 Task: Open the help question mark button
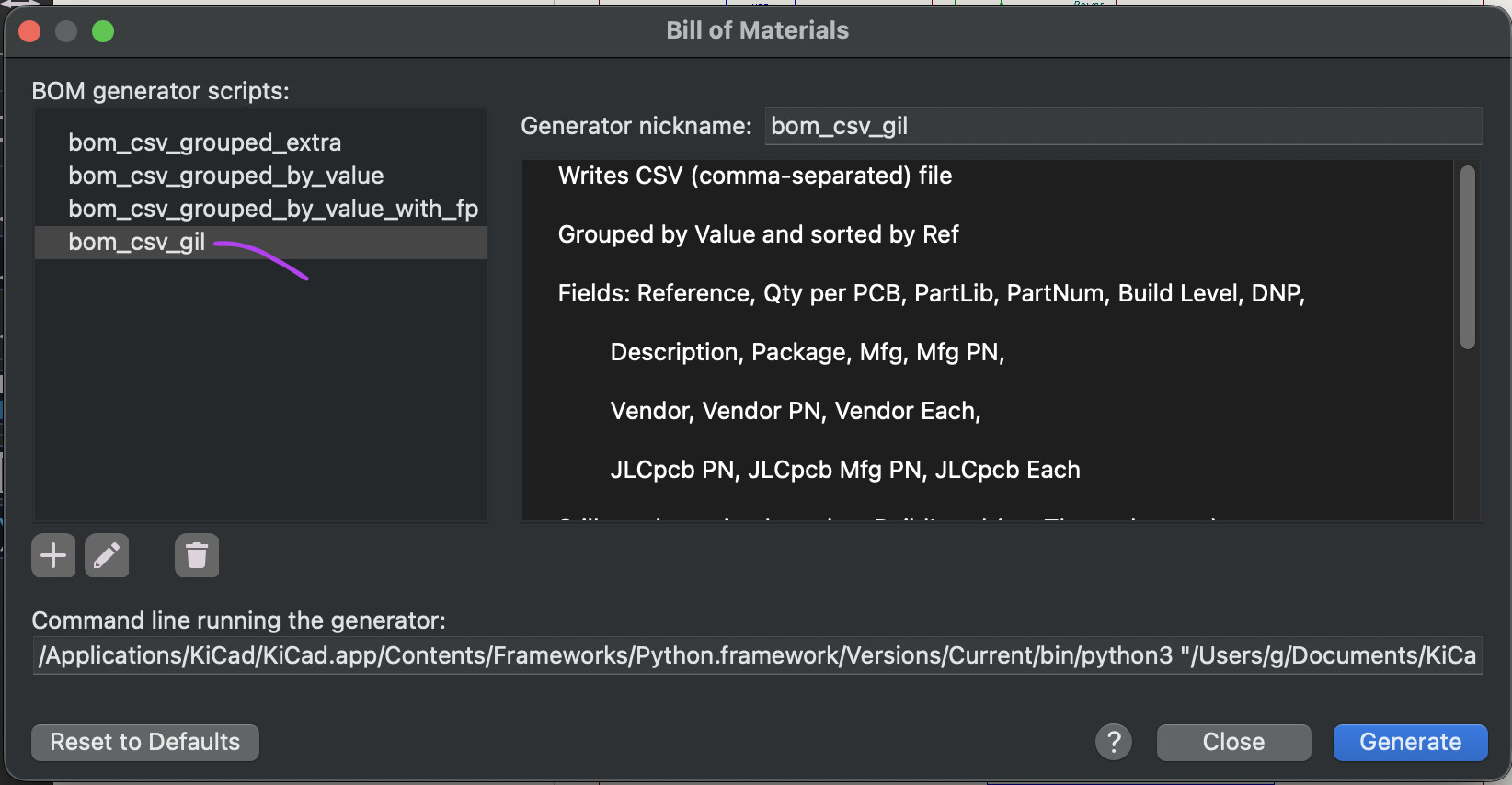[1114, 742]
